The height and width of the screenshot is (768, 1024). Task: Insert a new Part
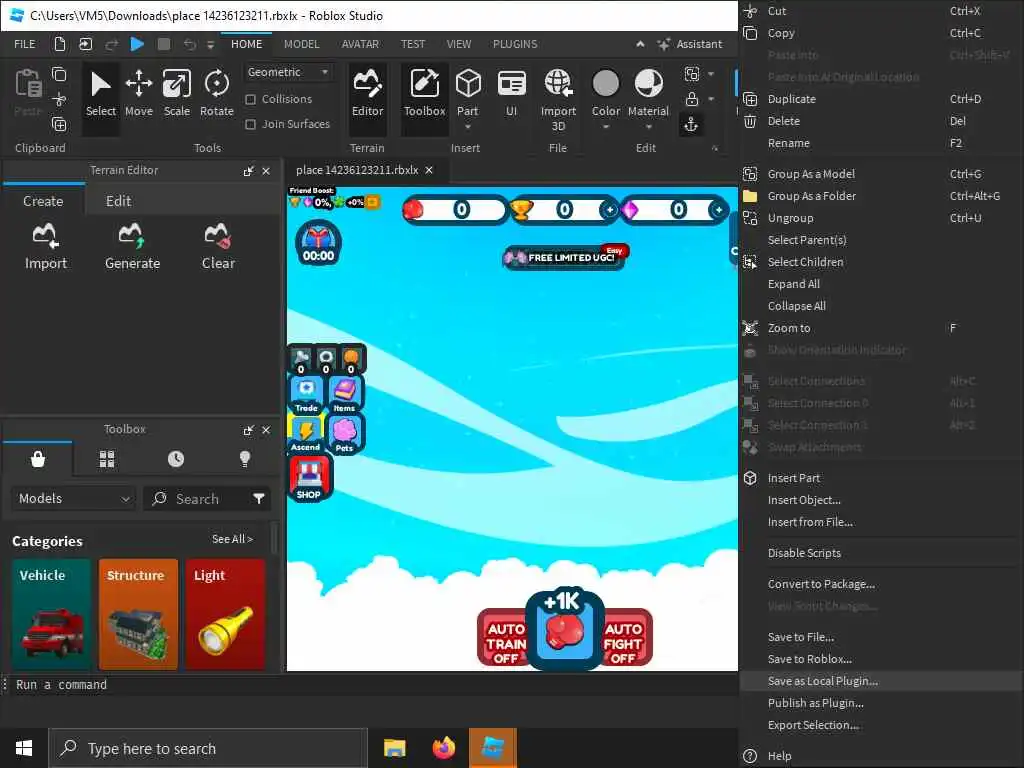click(468, 91)
